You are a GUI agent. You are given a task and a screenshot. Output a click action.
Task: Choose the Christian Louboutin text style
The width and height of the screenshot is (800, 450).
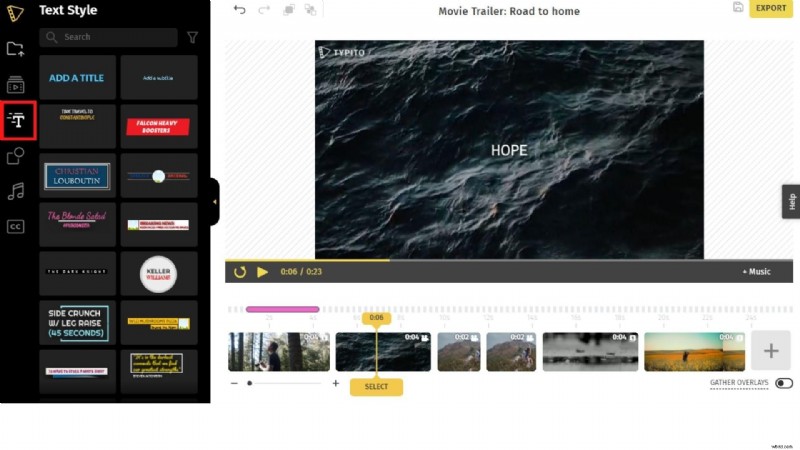[x=78, y=176]
